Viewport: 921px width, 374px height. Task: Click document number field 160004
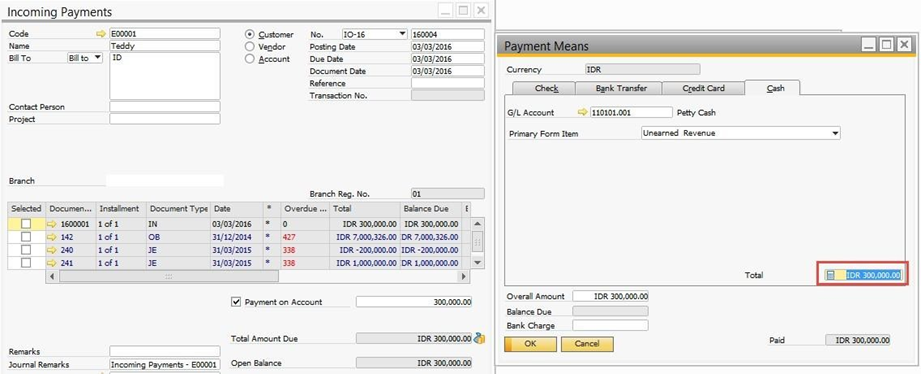[448, 34]
